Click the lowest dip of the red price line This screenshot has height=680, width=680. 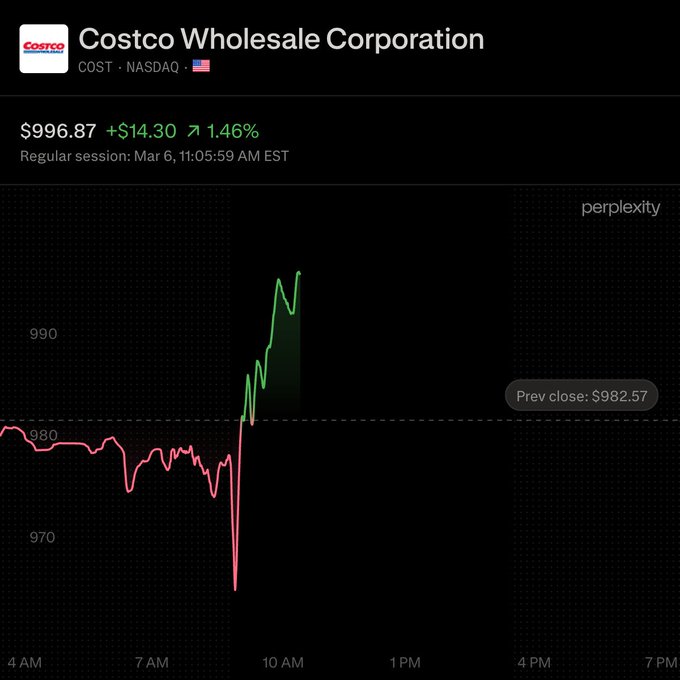click(236, 589)
